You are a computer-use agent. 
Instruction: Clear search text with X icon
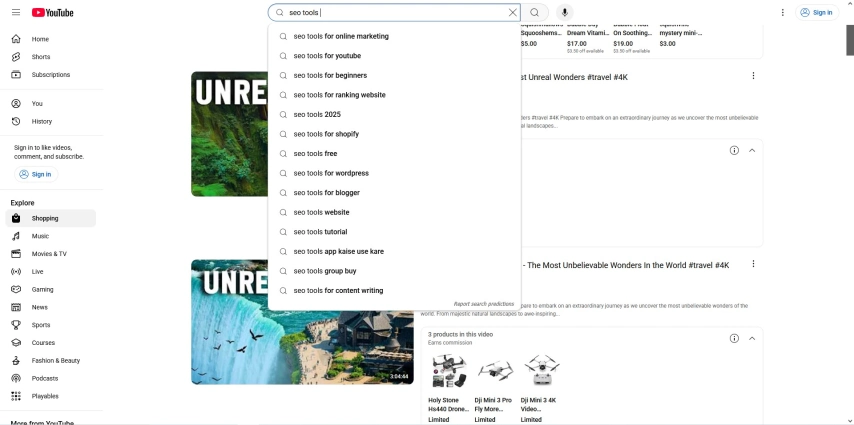click(513, 12)
